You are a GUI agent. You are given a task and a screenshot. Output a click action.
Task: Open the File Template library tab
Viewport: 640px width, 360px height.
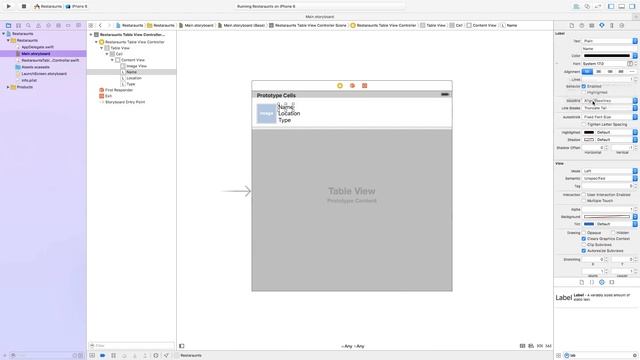(x=582, y=282)
